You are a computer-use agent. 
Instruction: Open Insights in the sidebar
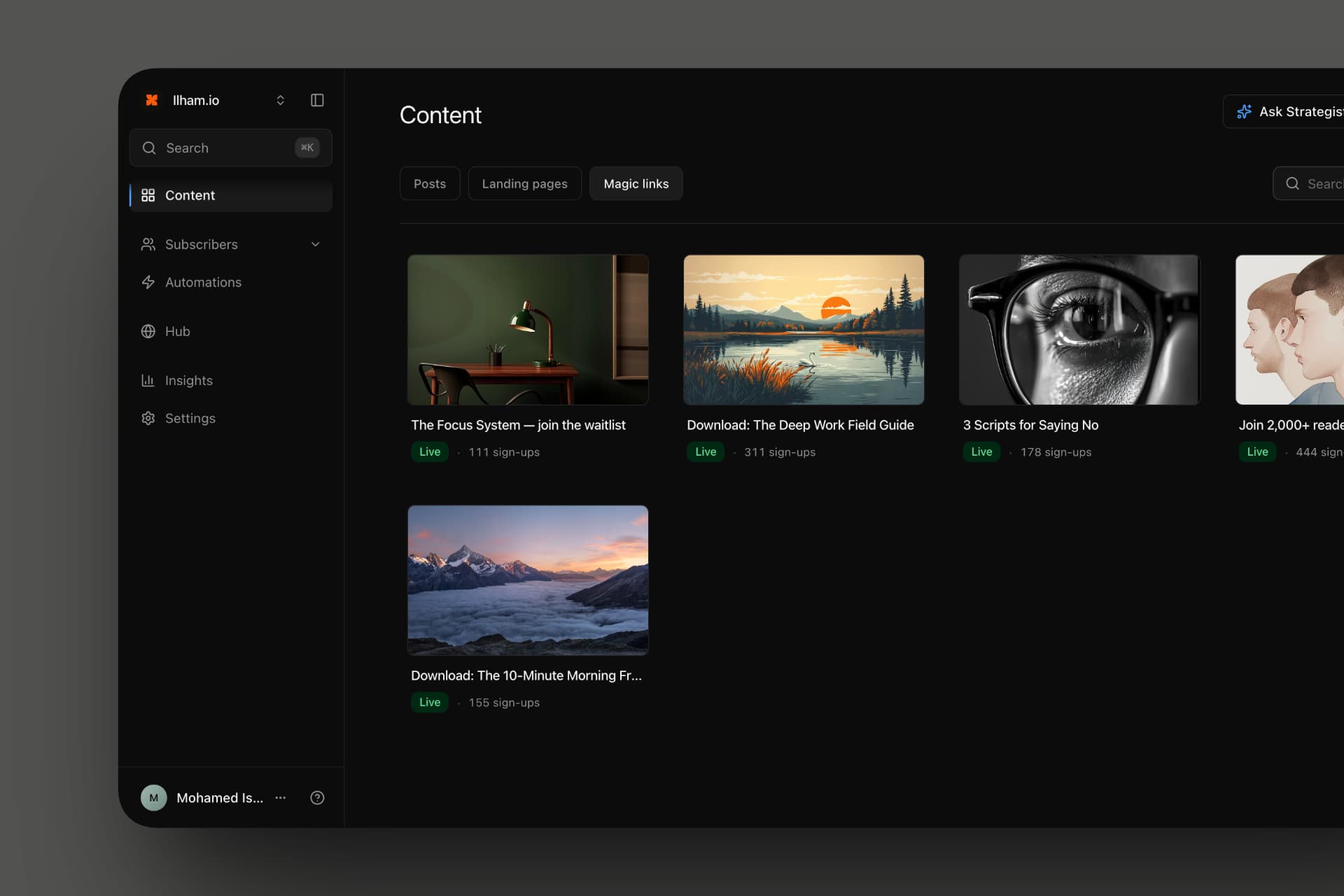tap(231, 380)
